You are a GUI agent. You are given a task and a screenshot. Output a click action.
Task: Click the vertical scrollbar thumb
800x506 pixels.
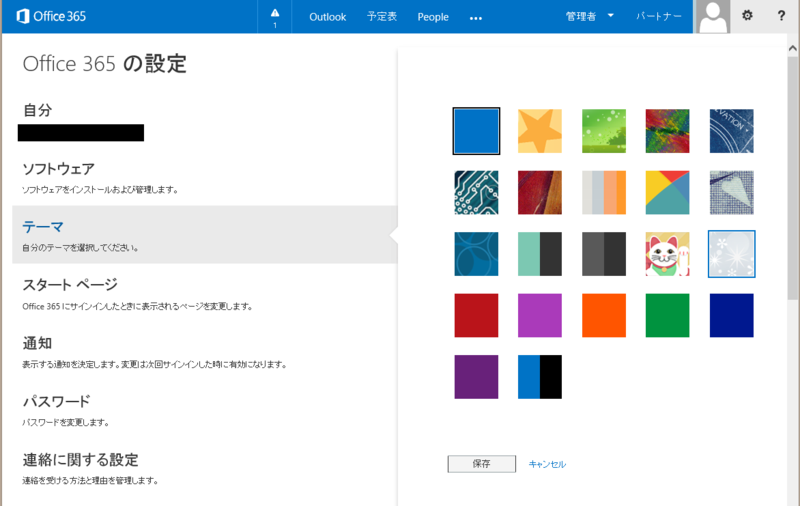(x=792, y=178)
